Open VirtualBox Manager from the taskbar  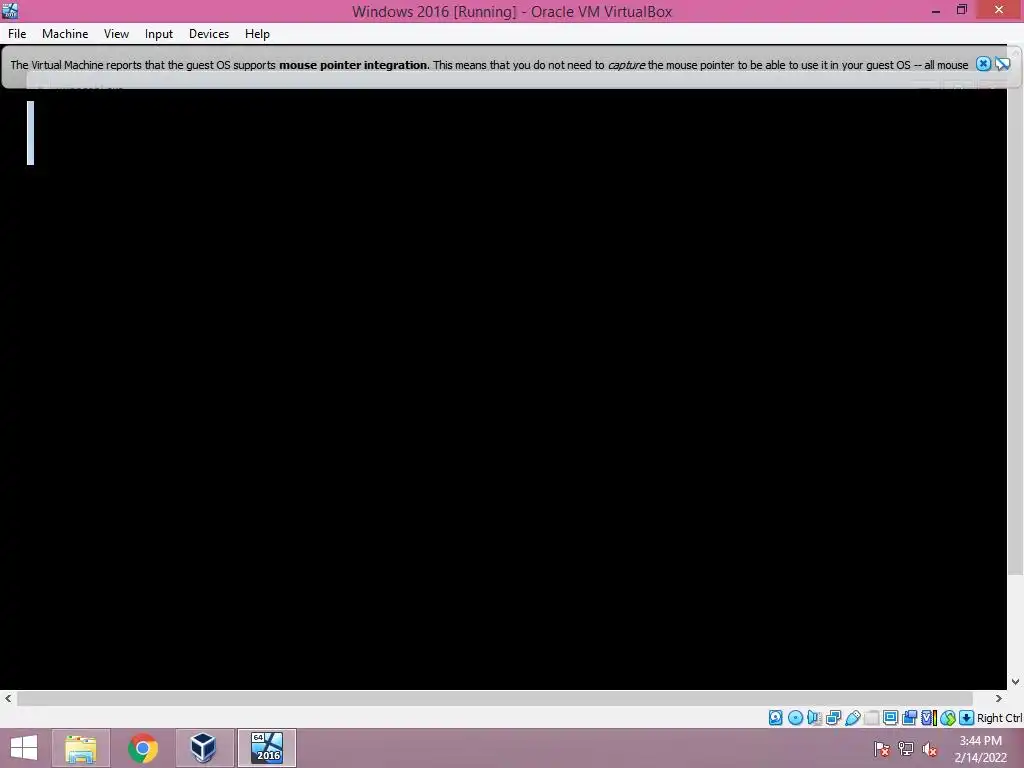(204, 748)
